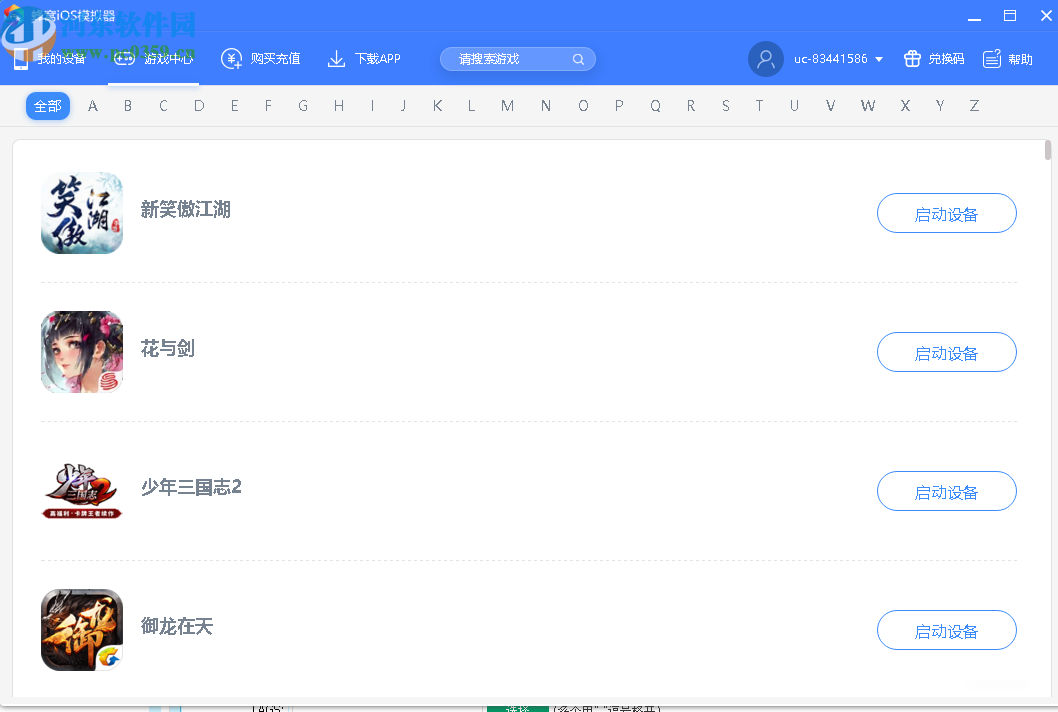
Task: Click 启动设备 for 花与剑
Action: click(x=946, y=352)
